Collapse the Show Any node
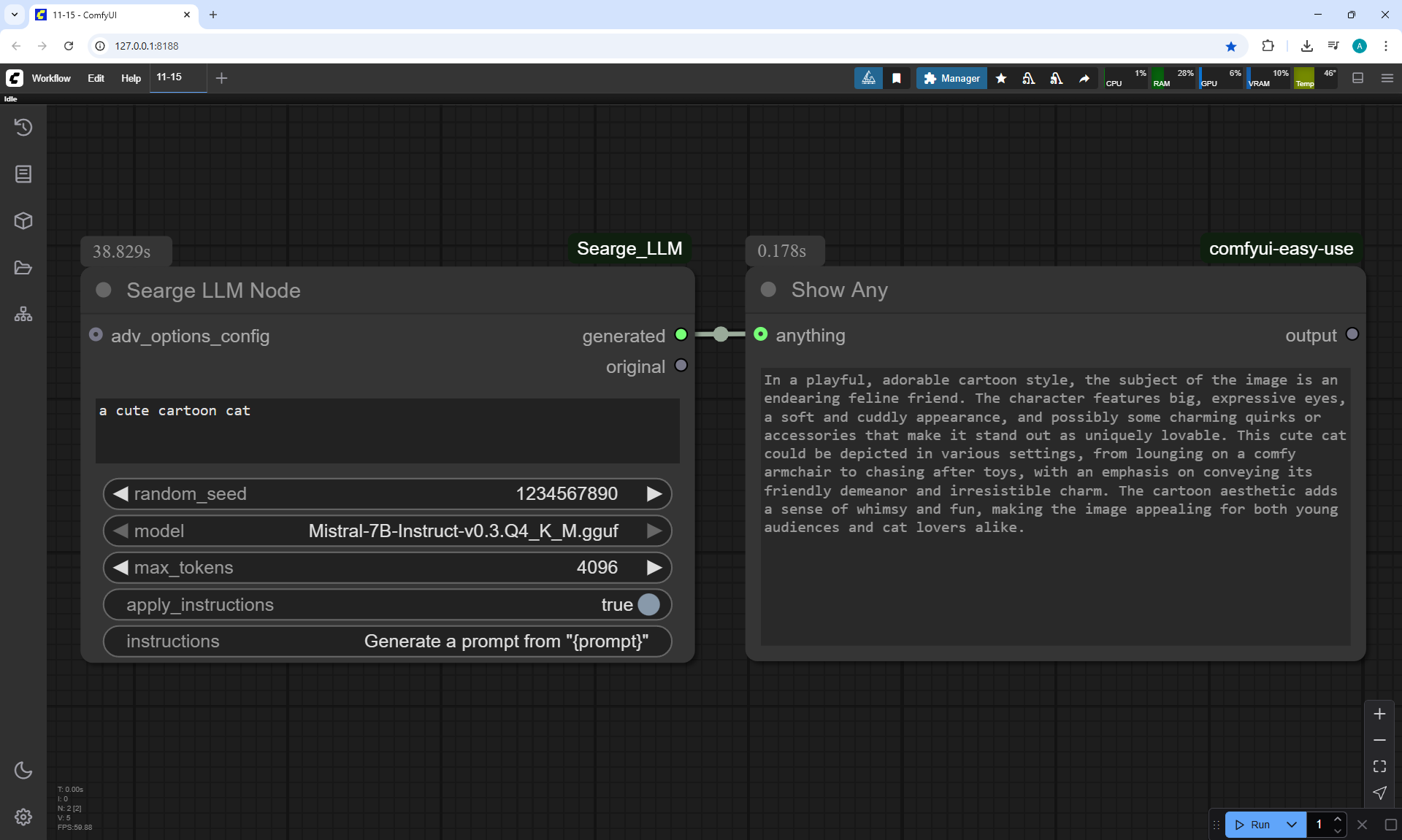Image resolution: width=1402 pixels, height=840 pixels. [x=768, y=290]
